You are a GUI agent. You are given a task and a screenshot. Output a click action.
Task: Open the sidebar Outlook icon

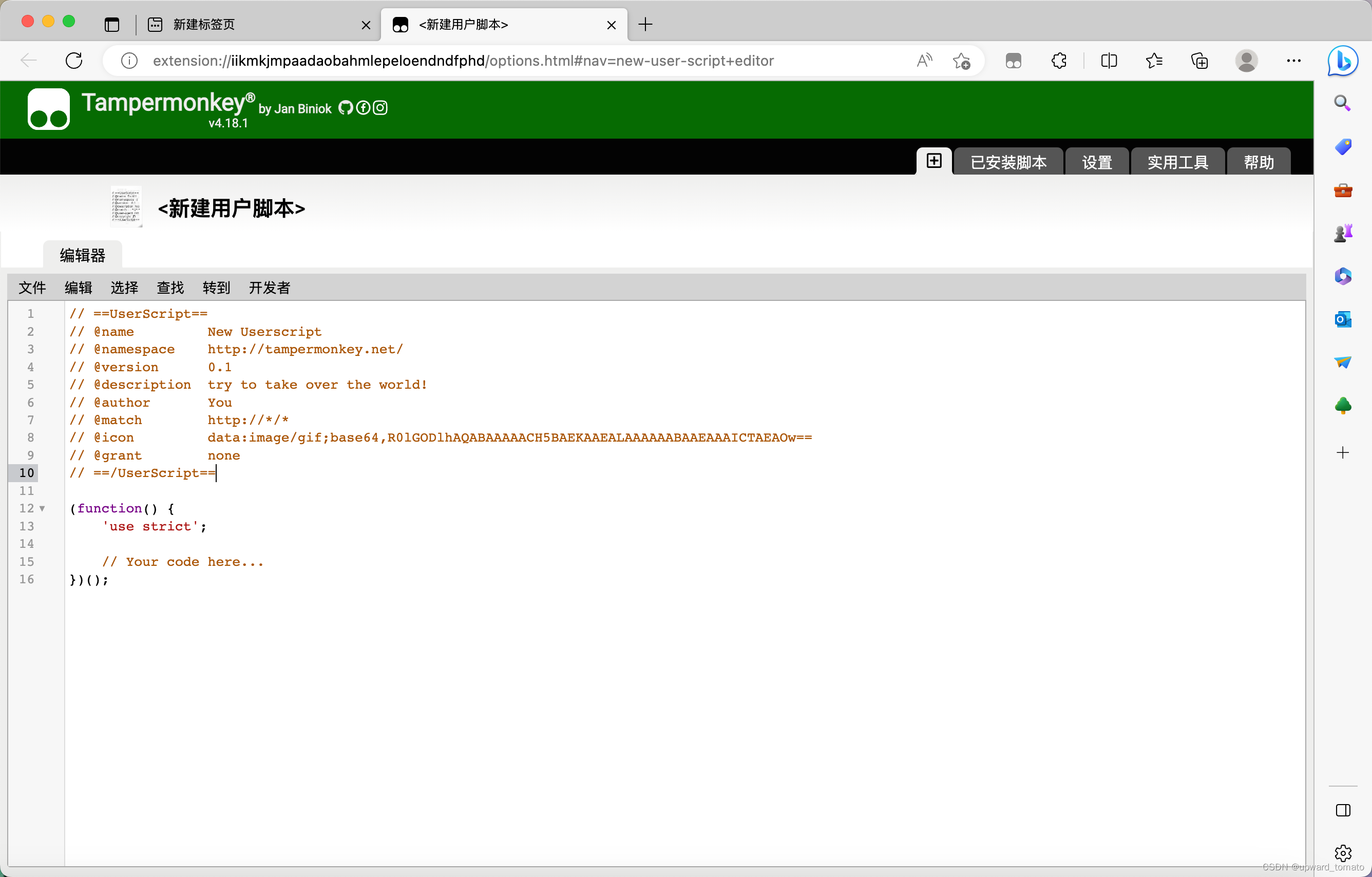tap(1343, 319)
